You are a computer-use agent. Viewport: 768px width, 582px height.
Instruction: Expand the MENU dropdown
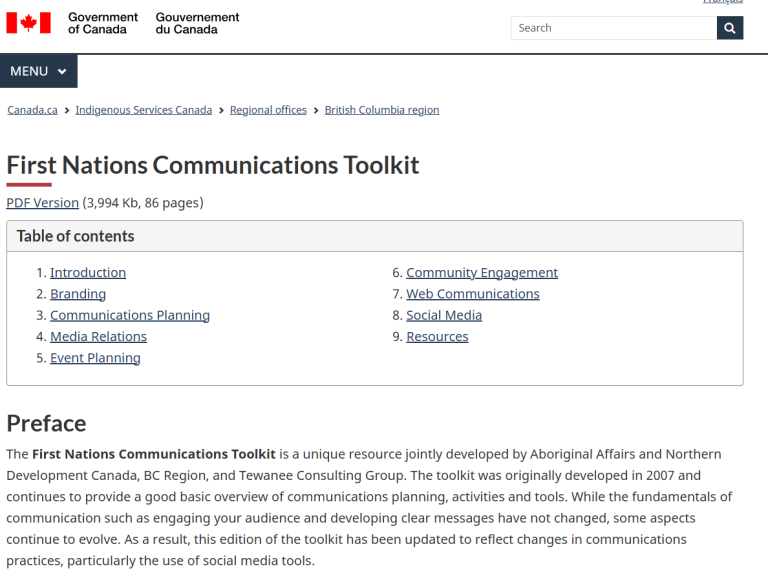click(x=39, y=72)
